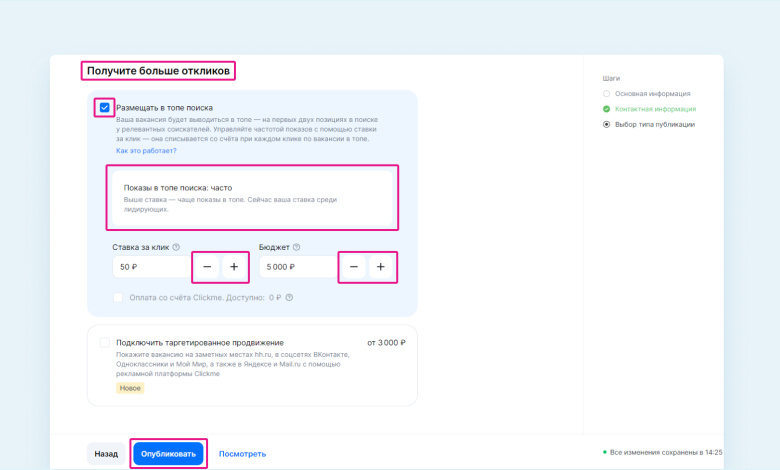Click the Показы в топе поиска info card
The width and height of the screenshot is (780, 470).
click(x=253, y=198)
